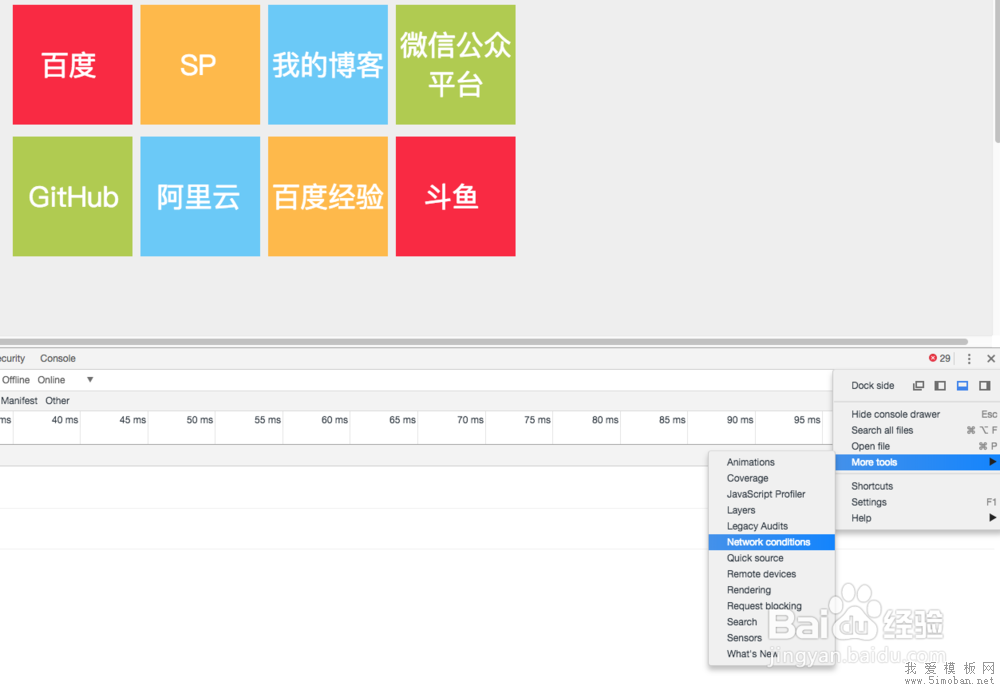This screenshot has width=1000, height=690.
Task: Open the 百度经验 tile
Action: click(328, 196)
